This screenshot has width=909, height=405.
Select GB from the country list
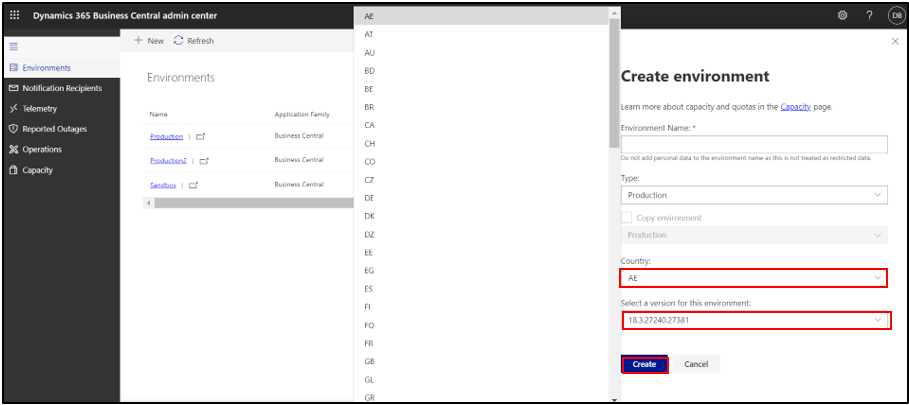482,362
